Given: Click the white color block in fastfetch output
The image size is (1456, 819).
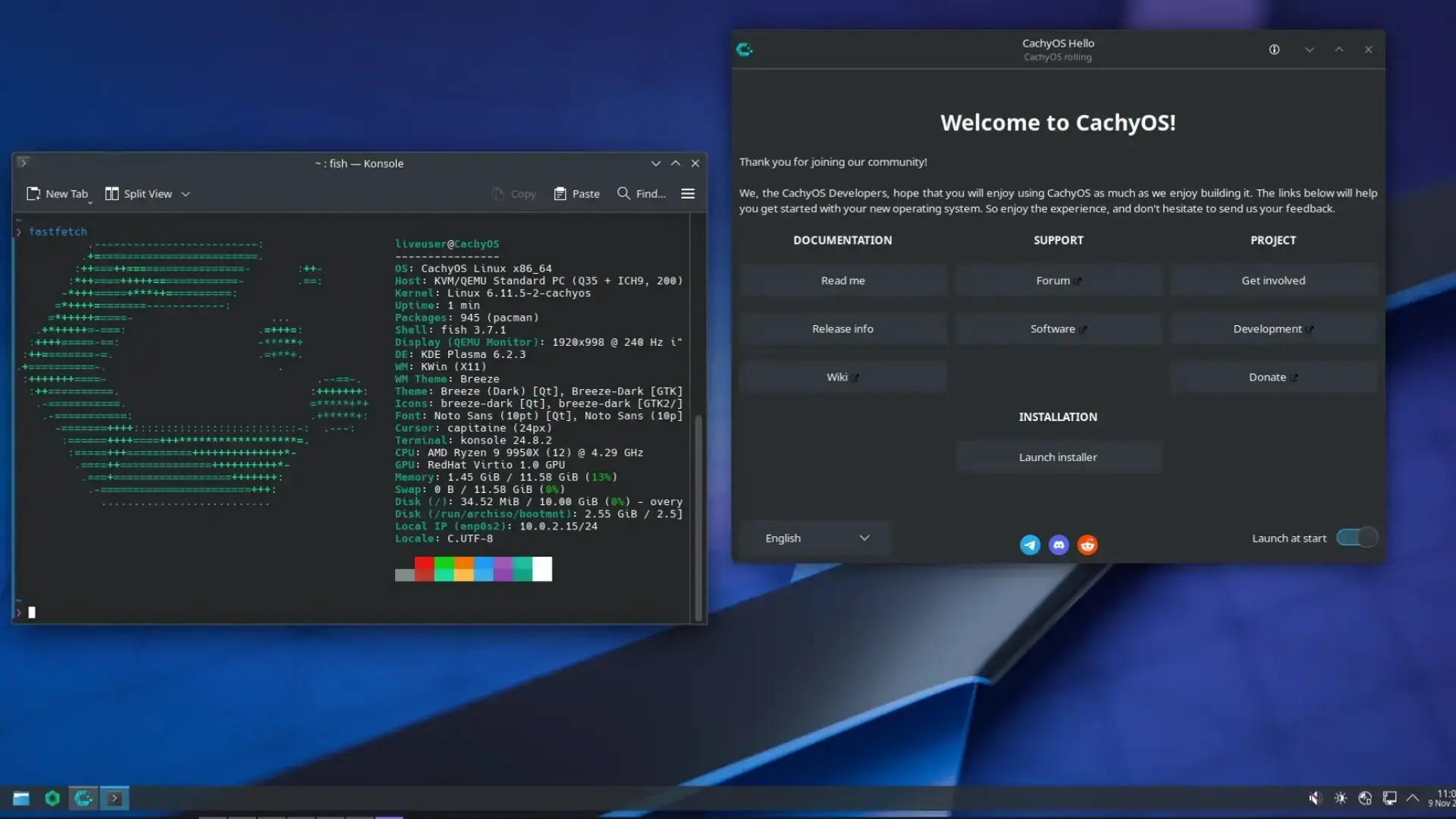Looking at the screenshot, I should point(542,569).
